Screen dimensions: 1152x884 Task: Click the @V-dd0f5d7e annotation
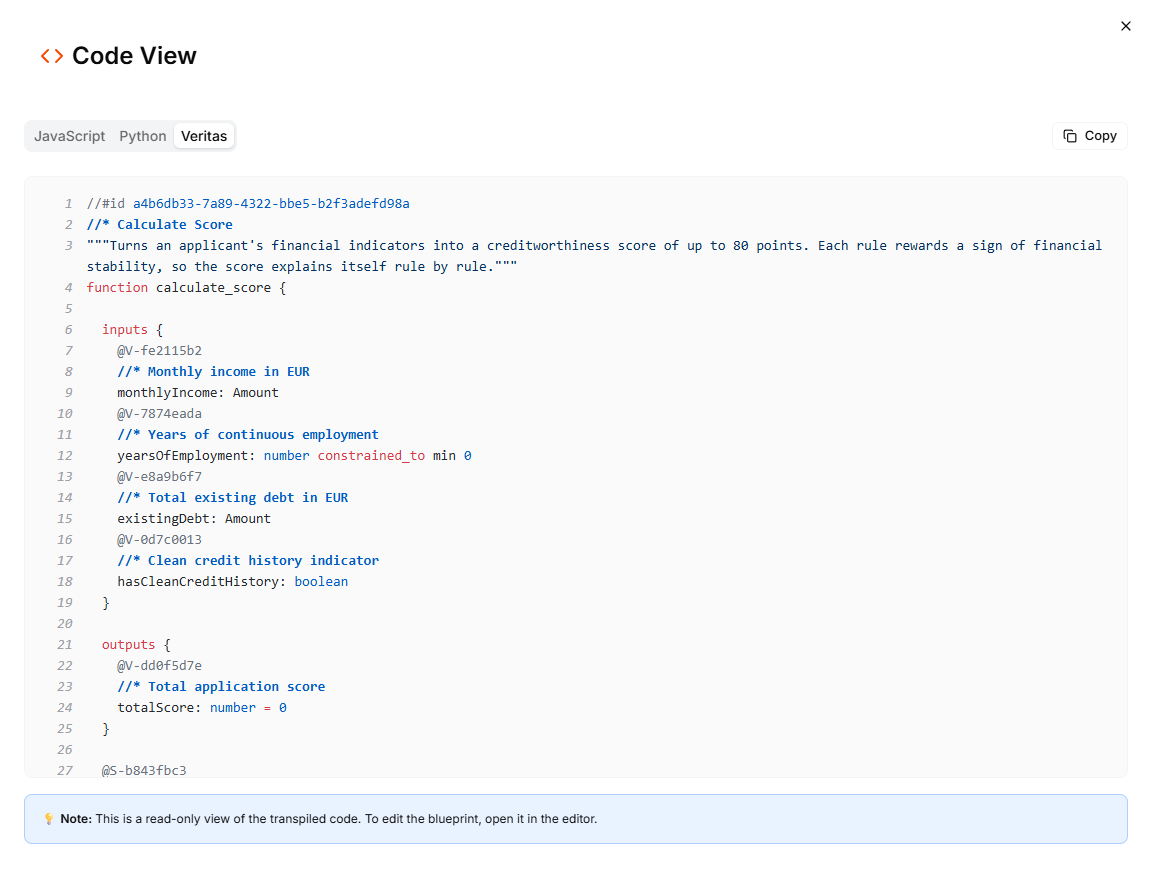[x=159, y=666]
